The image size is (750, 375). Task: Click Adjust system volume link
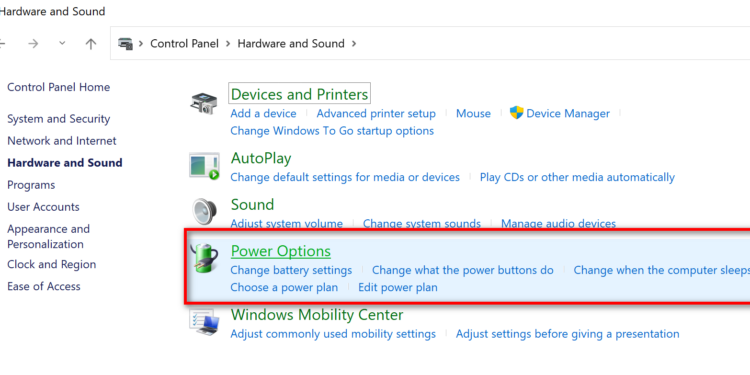point(287,223)
